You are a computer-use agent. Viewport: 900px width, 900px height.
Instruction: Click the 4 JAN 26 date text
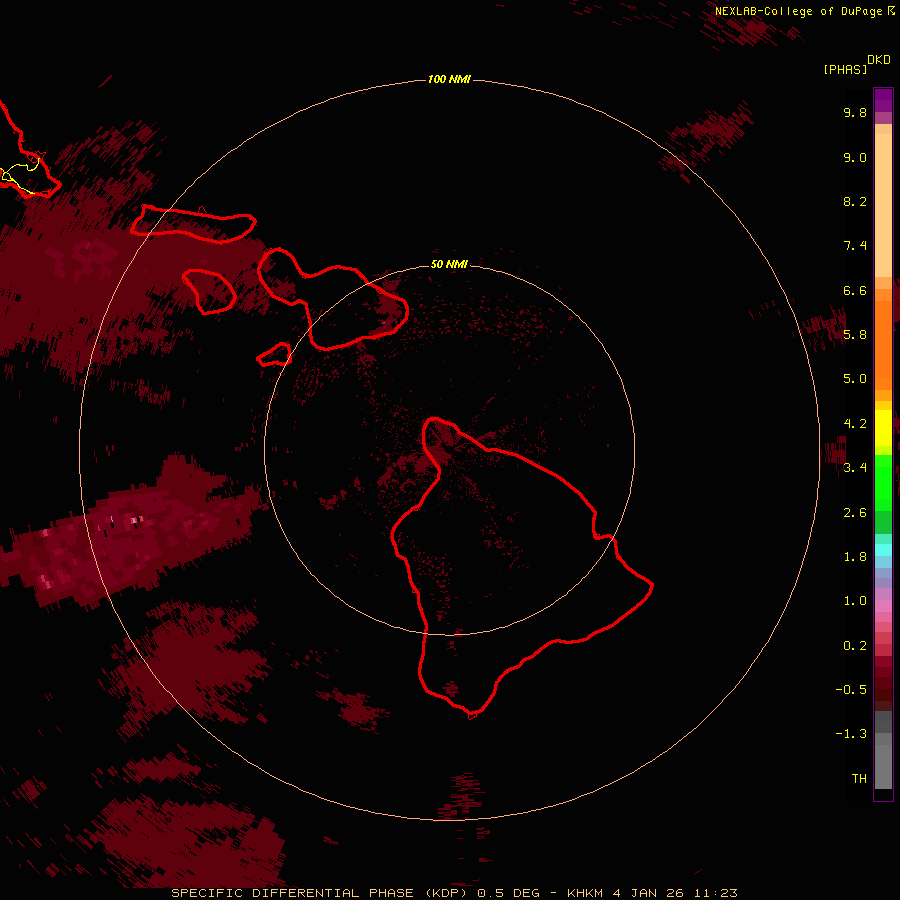(648, 893)
